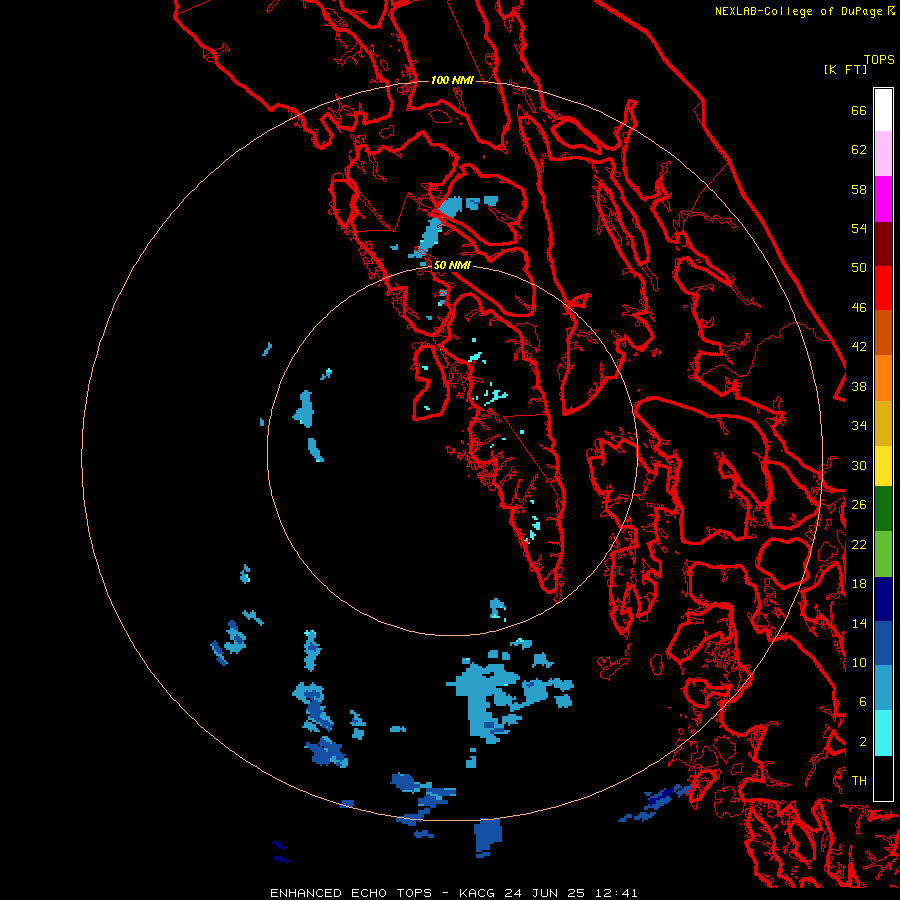
Task: Click the Enhanced Echo Tops KACG caption
Action: pos(453,893)
